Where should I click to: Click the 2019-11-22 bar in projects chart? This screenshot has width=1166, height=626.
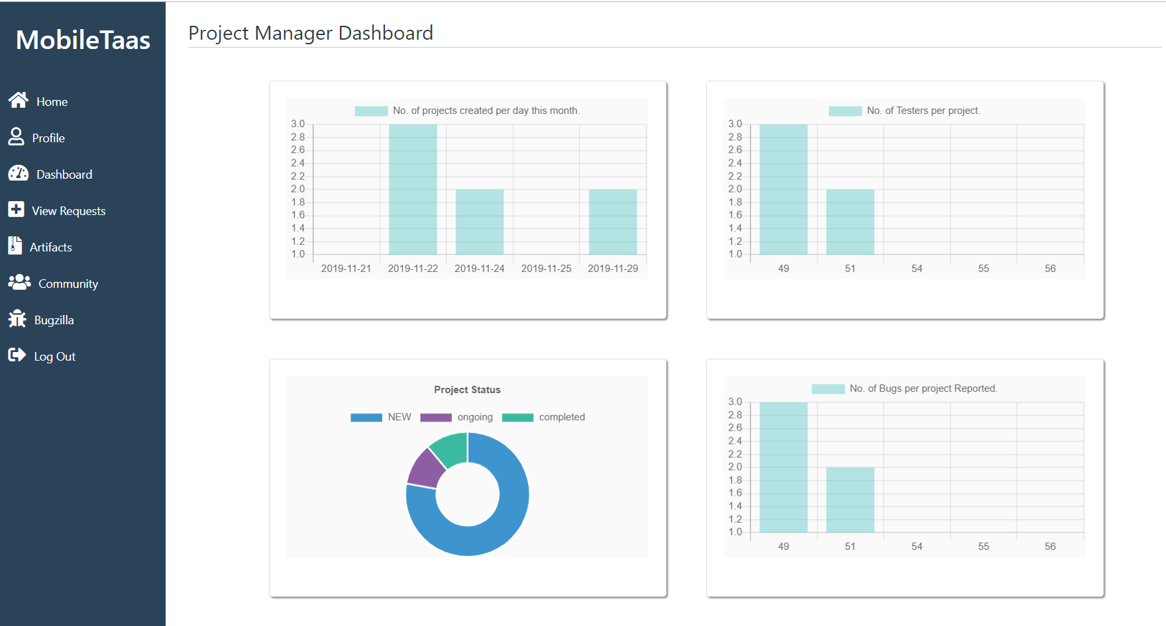(x=413, y=190)
